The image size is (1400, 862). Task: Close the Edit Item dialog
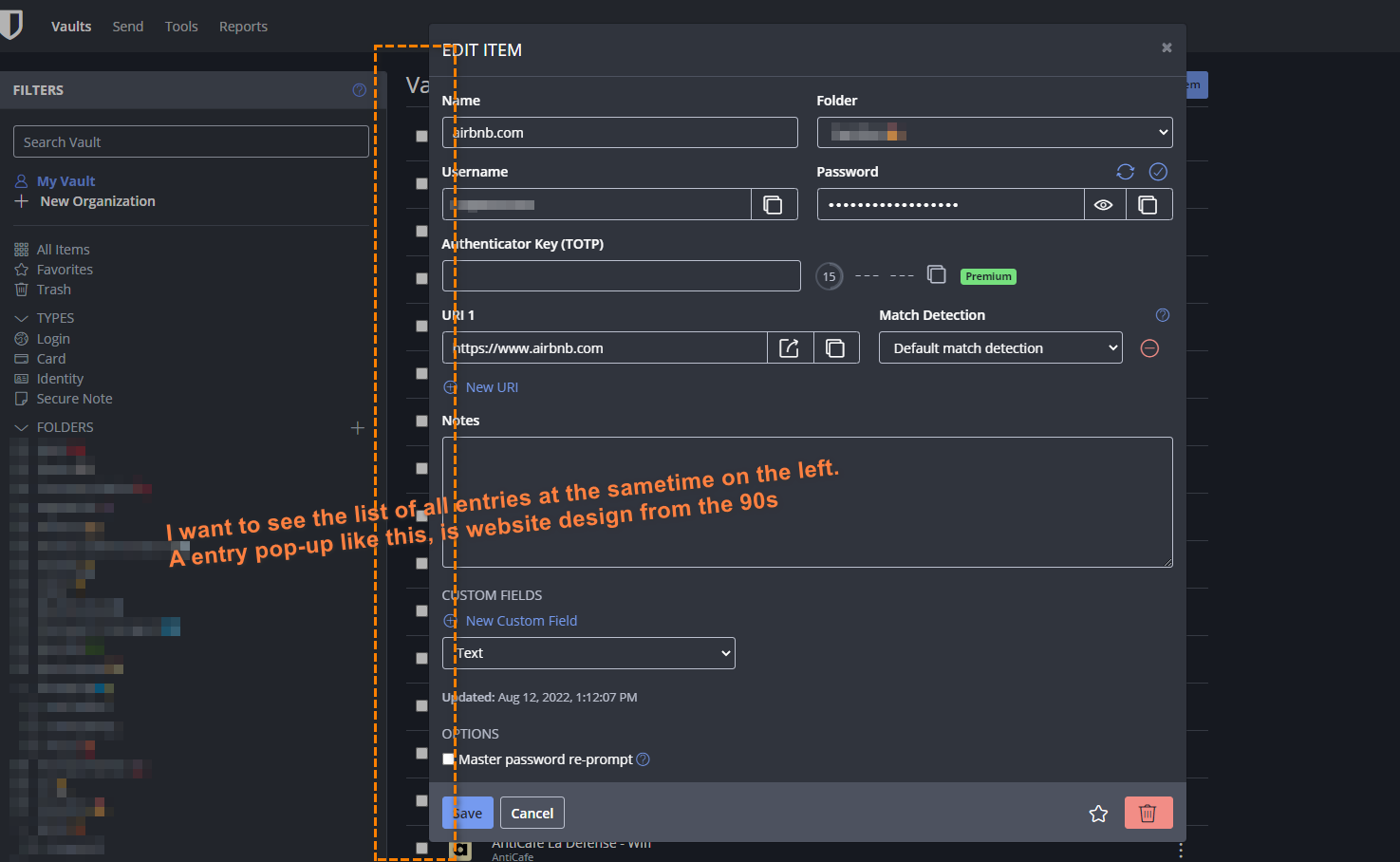[1167, 47]
